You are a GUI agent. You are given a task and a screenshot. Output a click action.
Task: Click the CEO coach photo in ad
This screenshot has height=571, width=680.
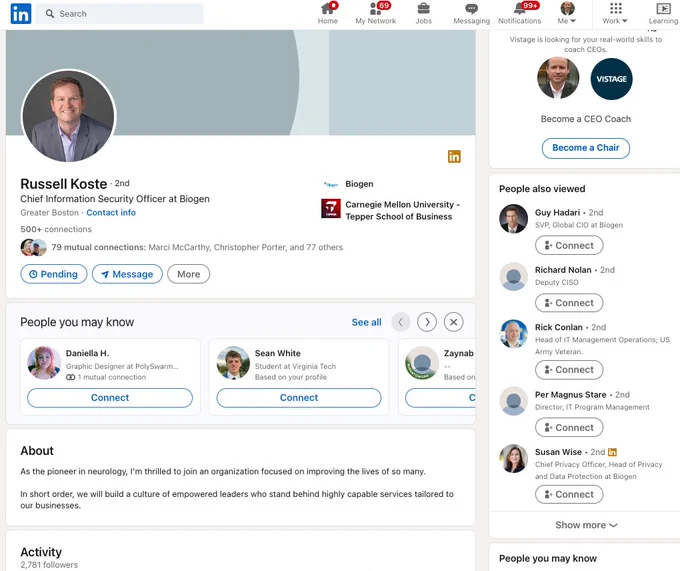558,78
